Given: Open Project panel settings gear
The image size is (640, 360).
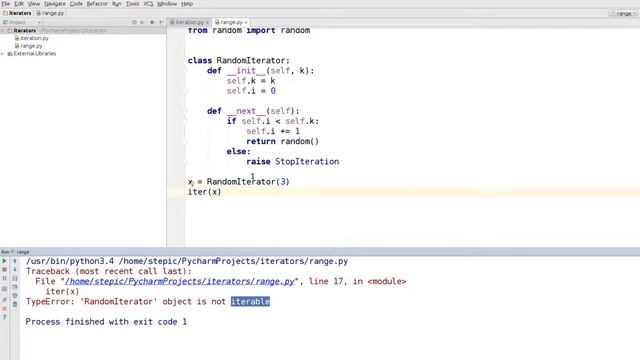Looking at the screenshot, I should [x=152, y=22].
